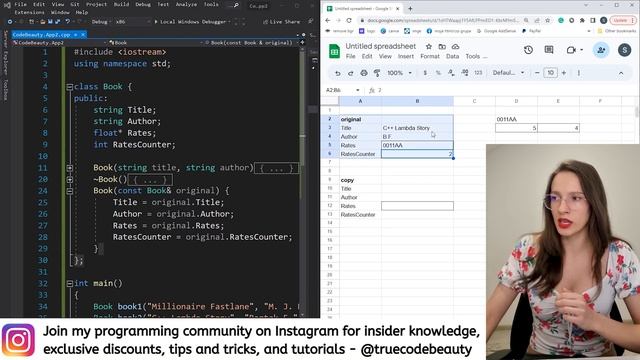
Task: View cloud save status icon
Action: [456, 47]
